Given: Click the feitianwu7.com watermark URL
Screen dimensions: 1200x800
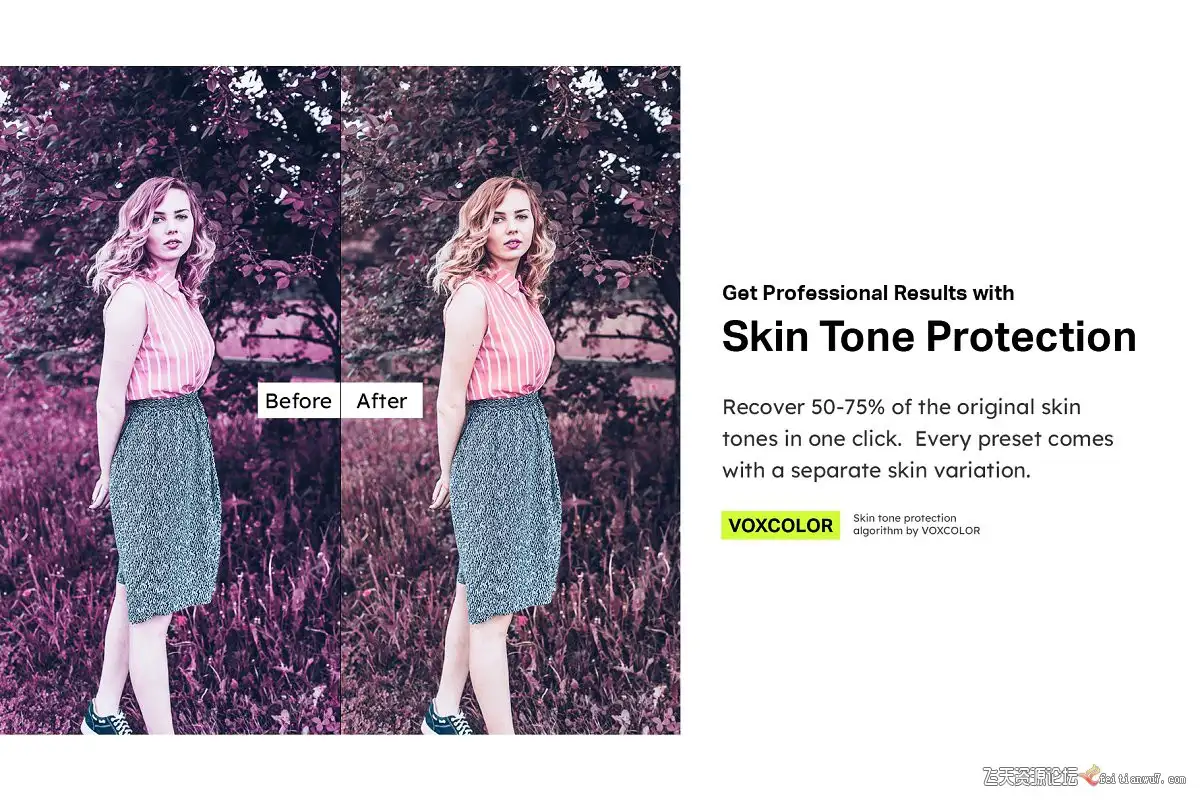Looking at the screenshot, I should [x=1142, y=776].
